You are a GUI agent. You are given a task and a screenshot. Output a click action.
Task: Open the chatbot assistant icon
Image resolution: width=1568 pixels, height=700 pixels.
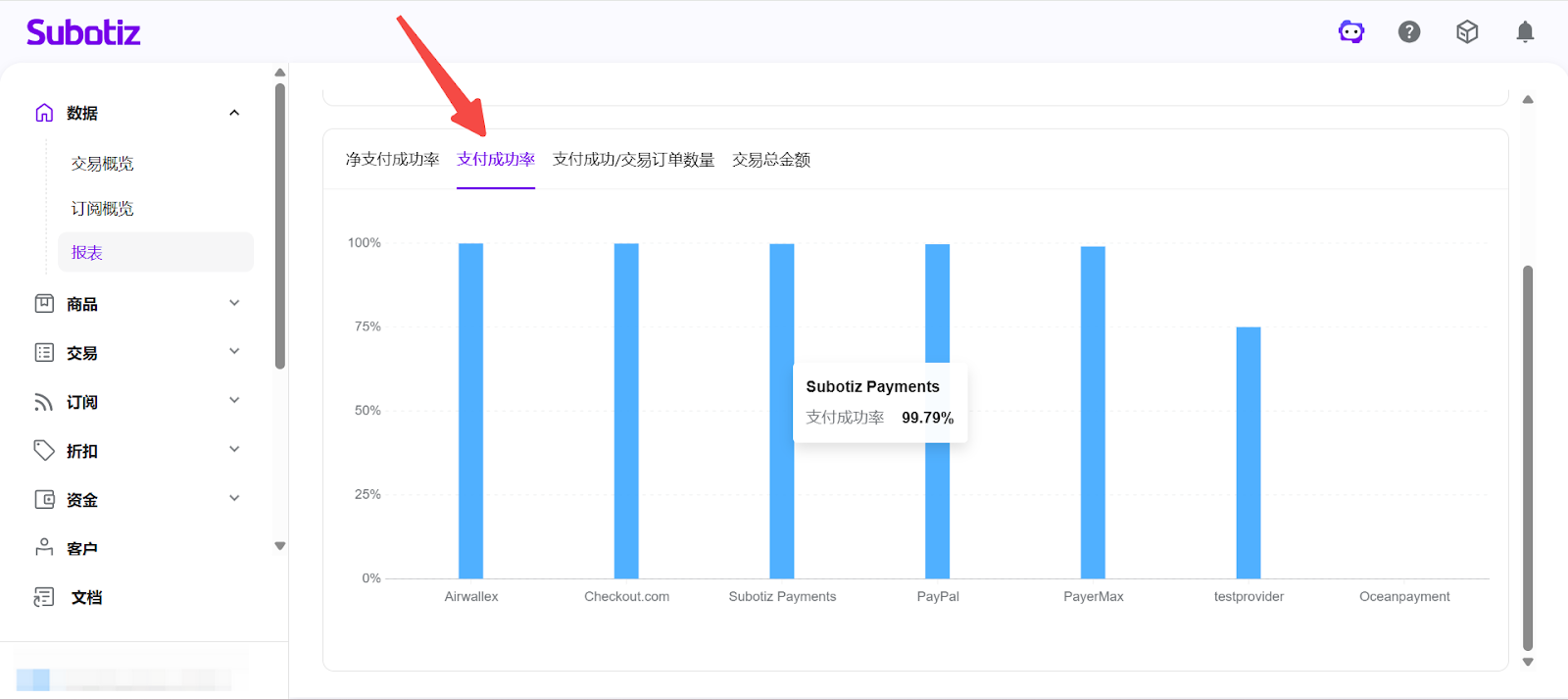1351,32
